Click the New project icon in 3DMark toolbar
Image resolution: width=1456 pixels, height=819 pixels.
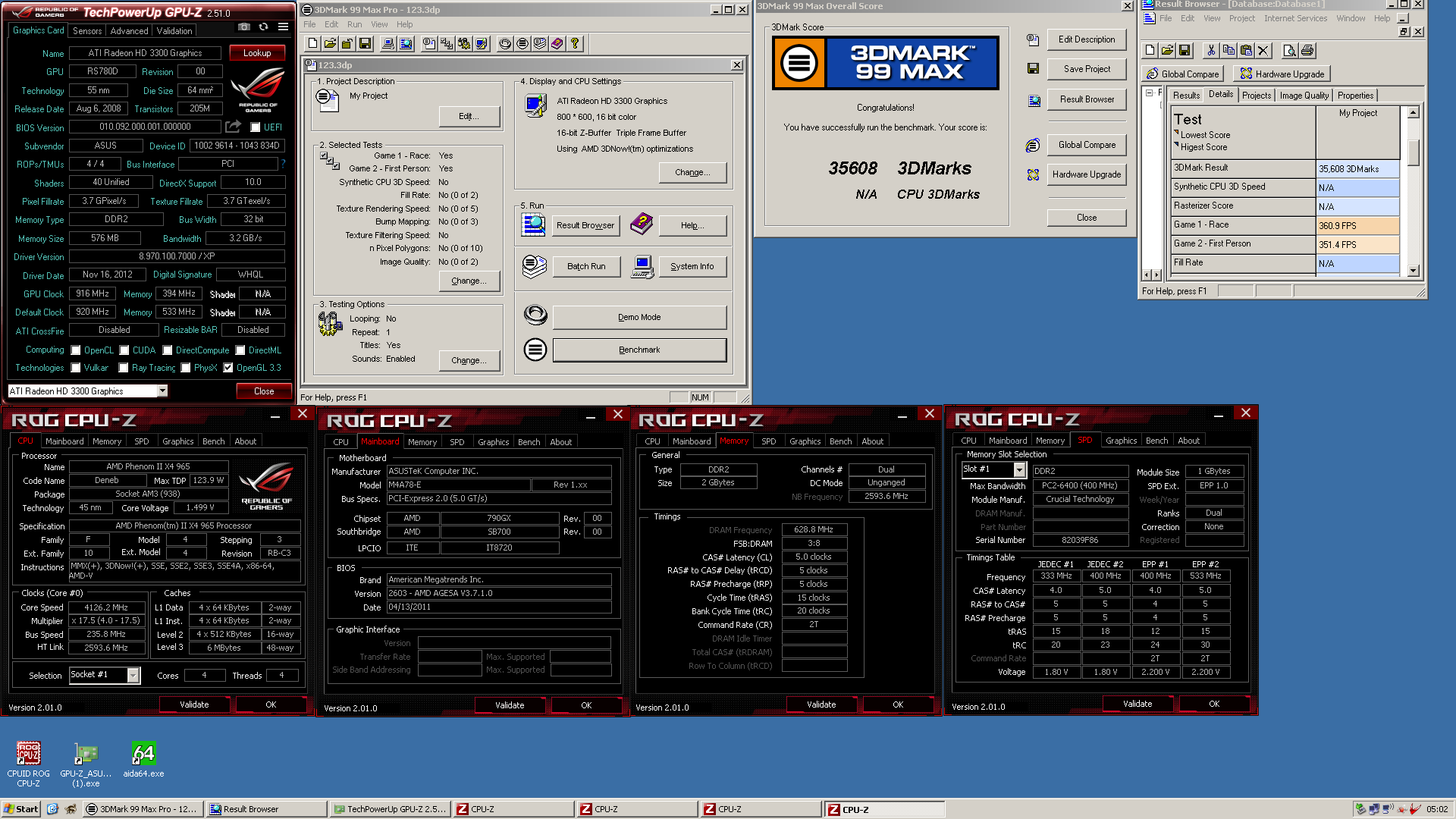312,44
